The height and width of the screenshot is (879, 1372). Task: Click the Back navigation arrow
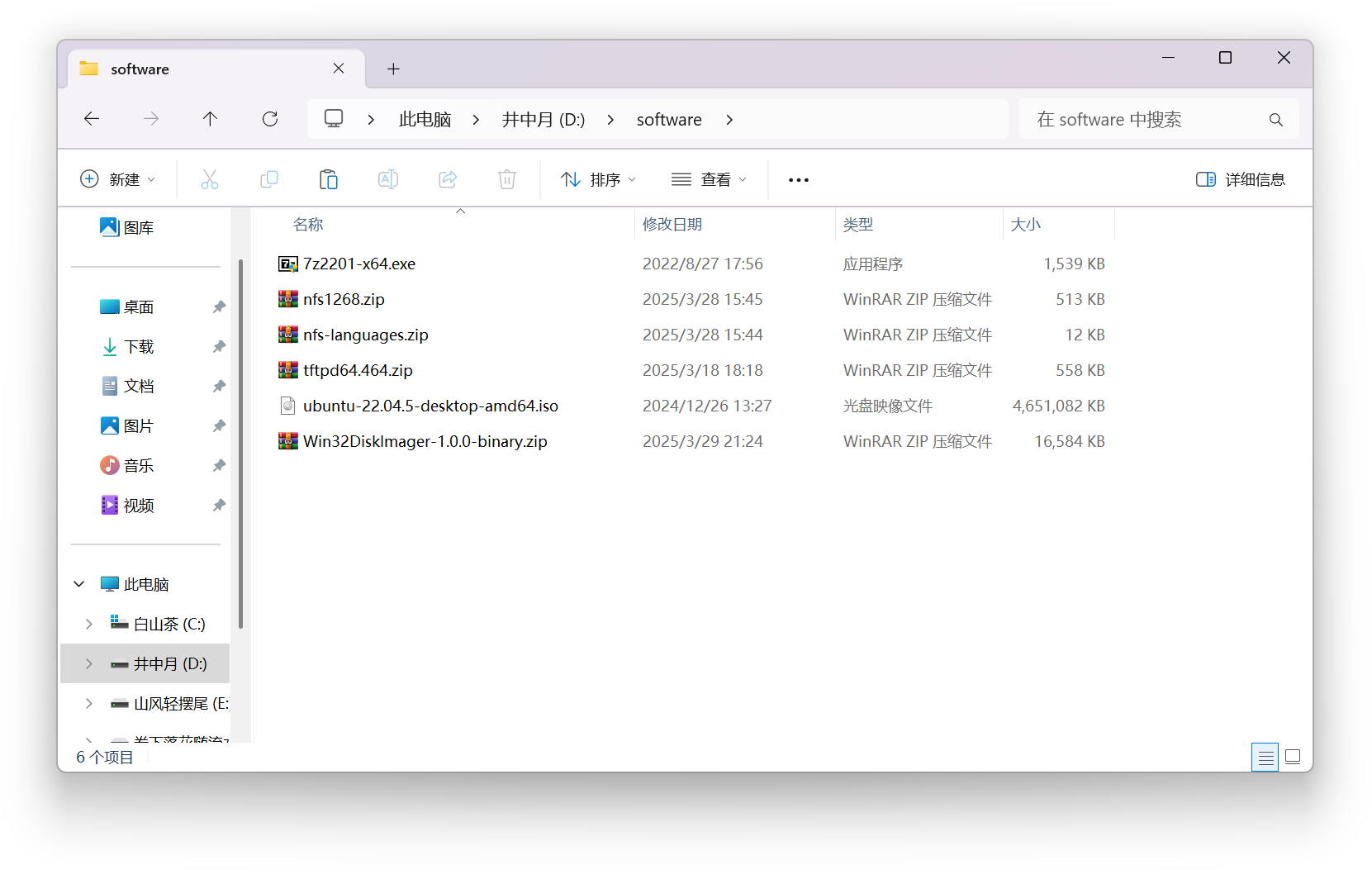(x=92, y=119)
